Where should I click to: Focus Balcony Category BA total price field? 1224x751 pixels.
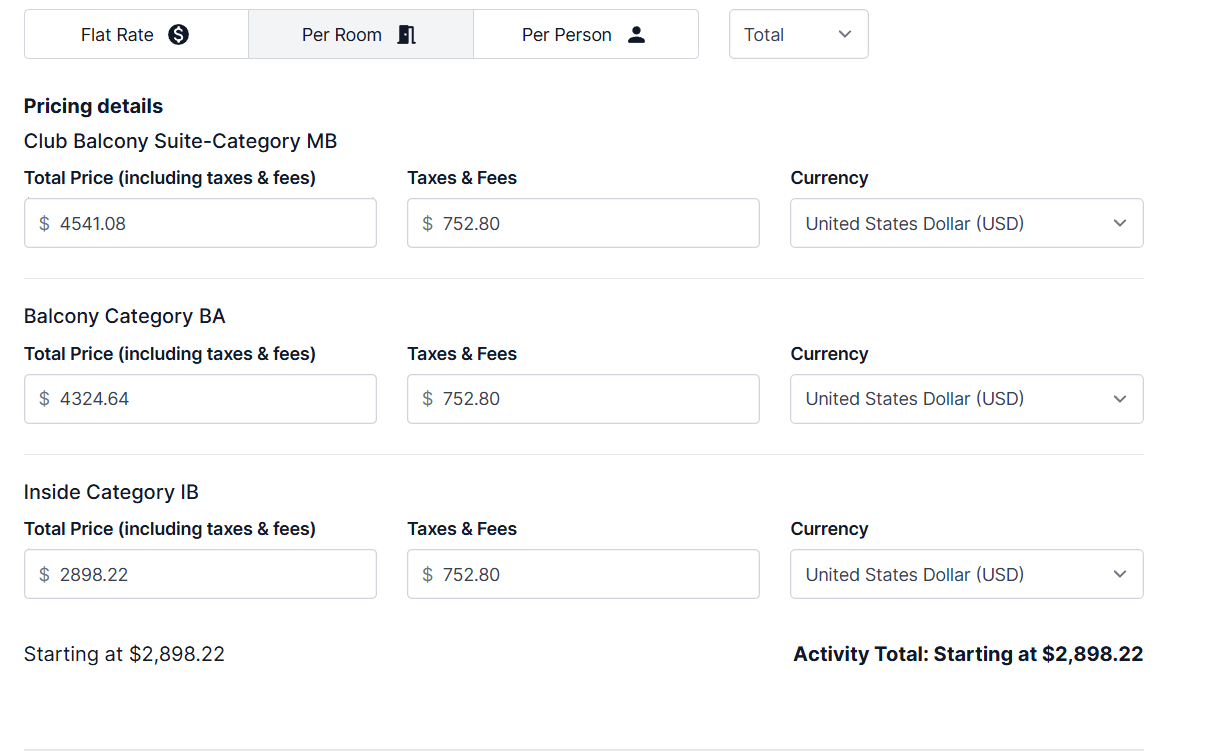pos(200,399)
